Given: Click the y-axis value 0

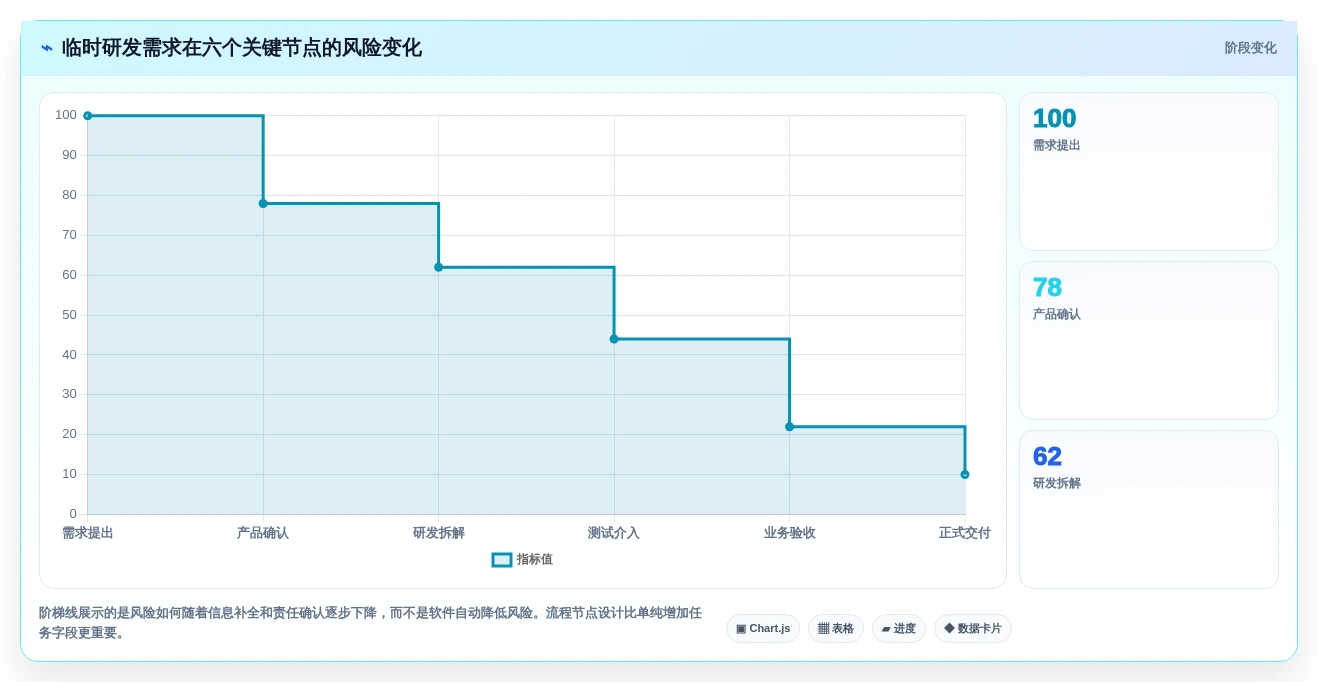Looking at the screenshot, I should click(73, 514).
